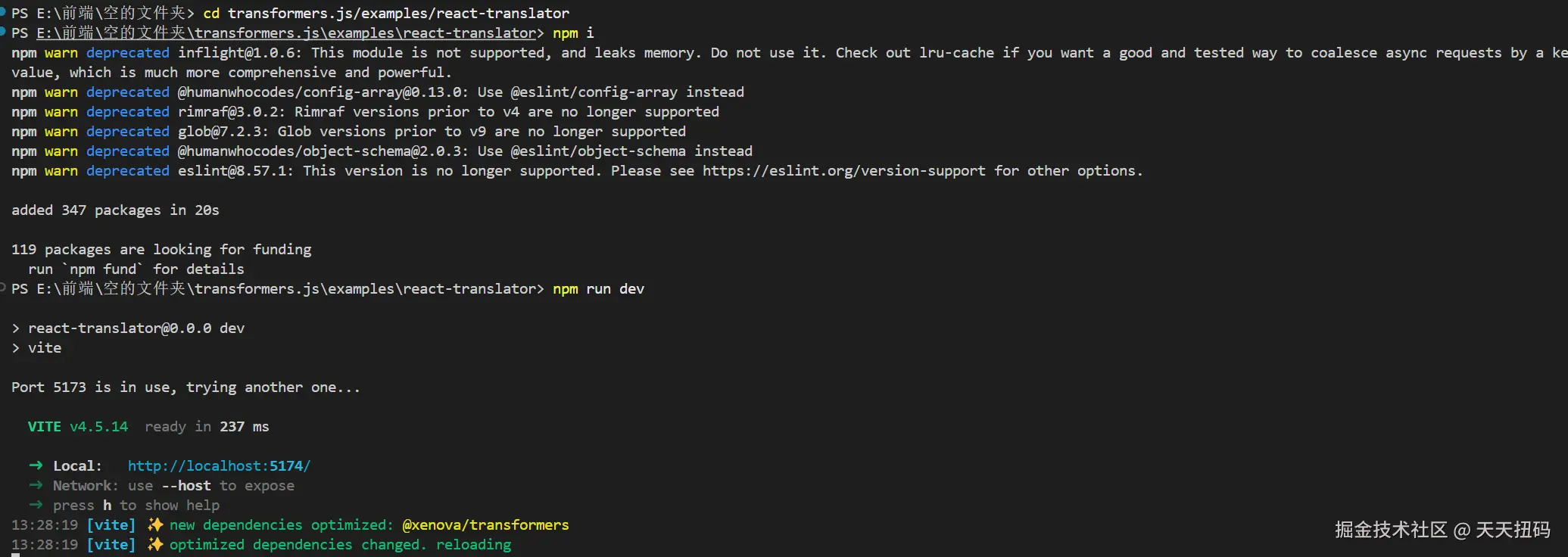Click the added 347 packages line
The image size is (1568, 557).
pyautogui.click(x=115, y=210)
